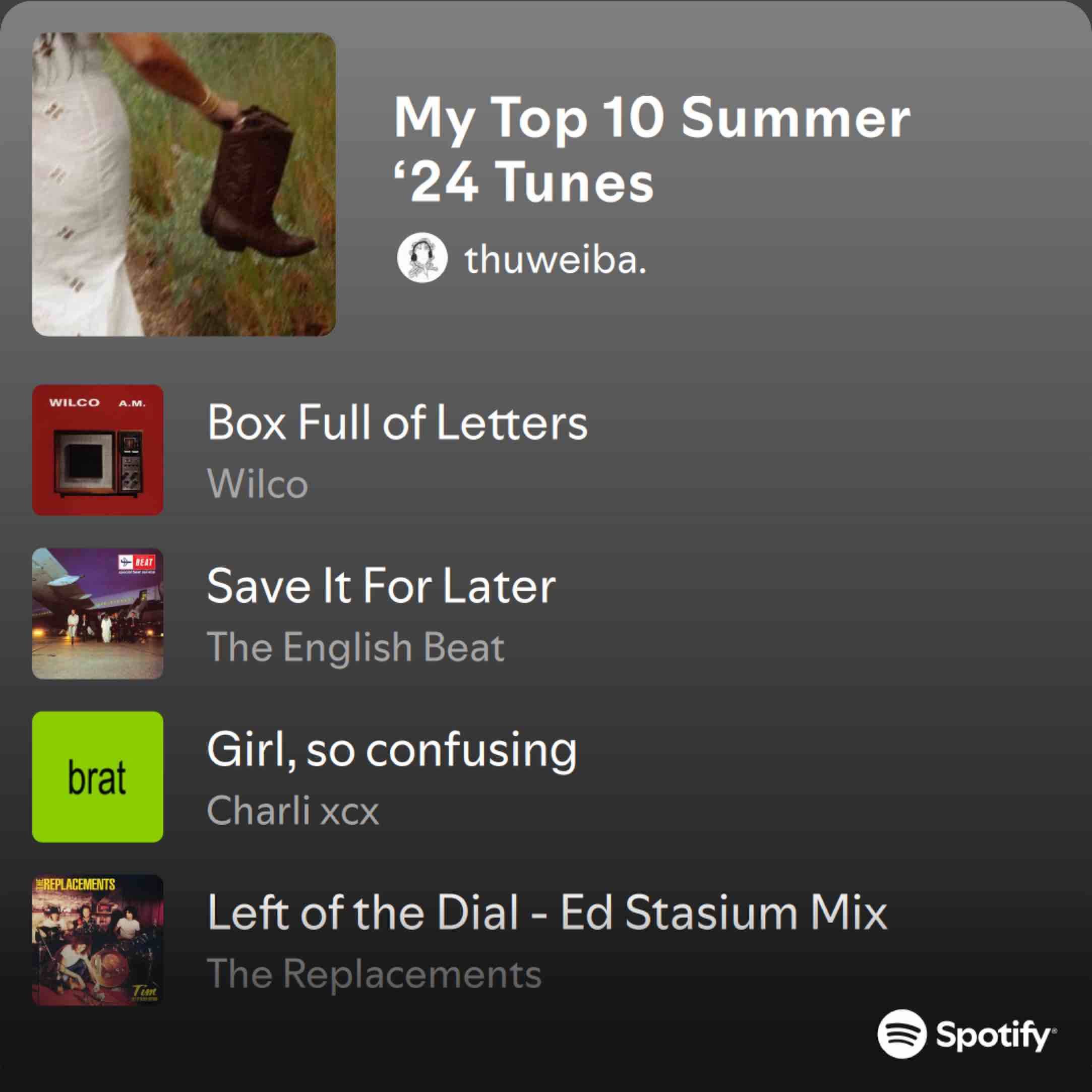Play the track Box Full of Letters

397,422
